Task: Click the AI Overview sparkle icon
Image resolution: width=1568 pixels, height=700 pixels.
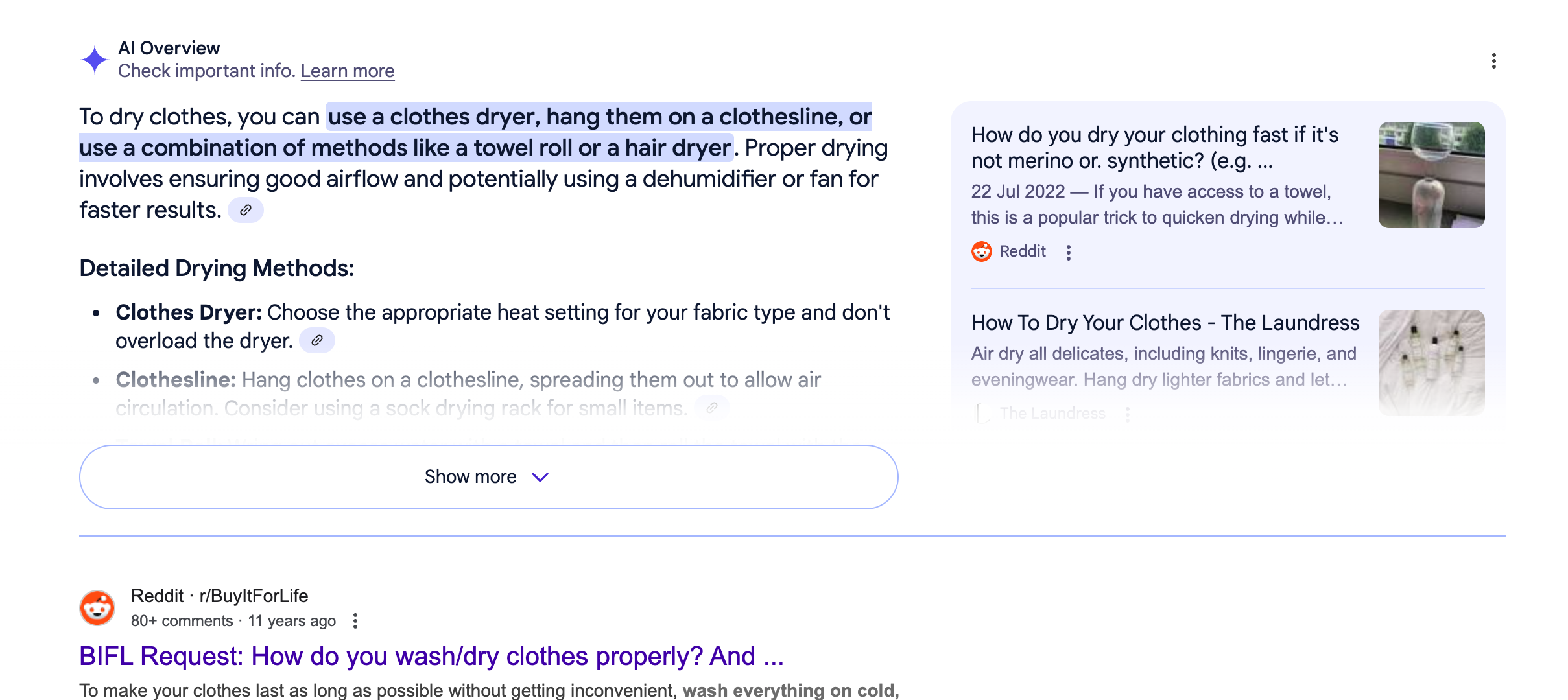Action: coord(95,60)
